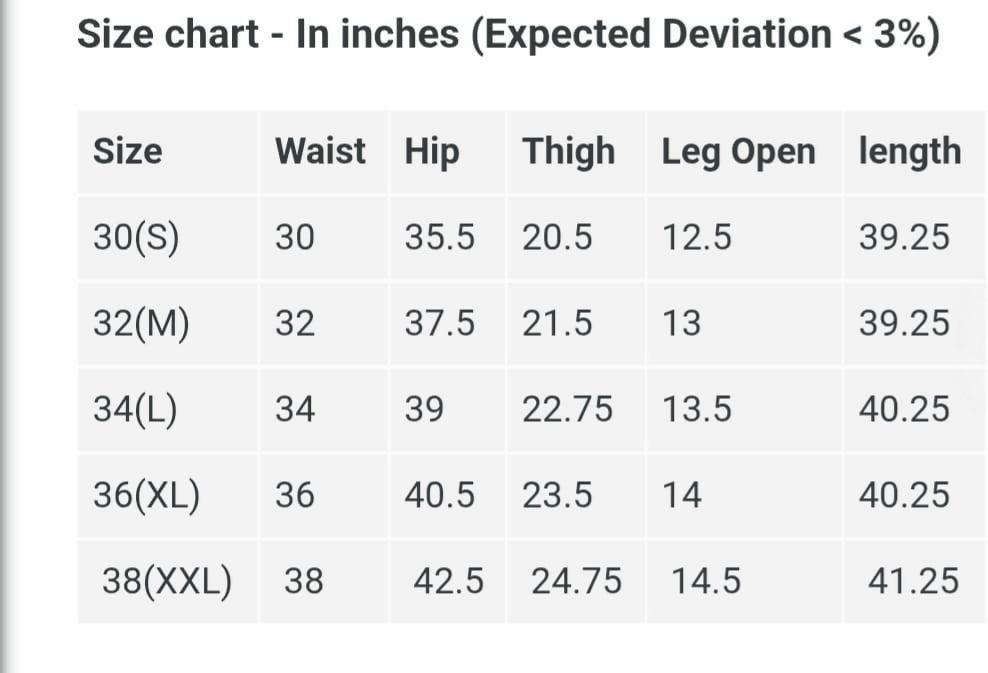988x673 pixels.
Task: Select the 36(XL) size row label
Action: pos(146,495)
